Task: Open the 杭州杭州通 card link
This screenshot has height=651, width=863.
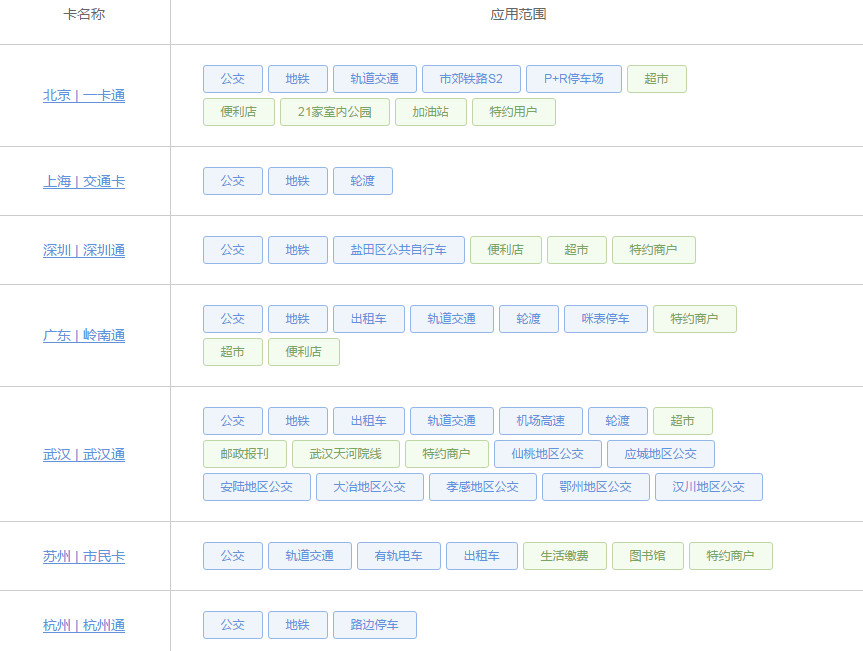Action: coord(84,625)
